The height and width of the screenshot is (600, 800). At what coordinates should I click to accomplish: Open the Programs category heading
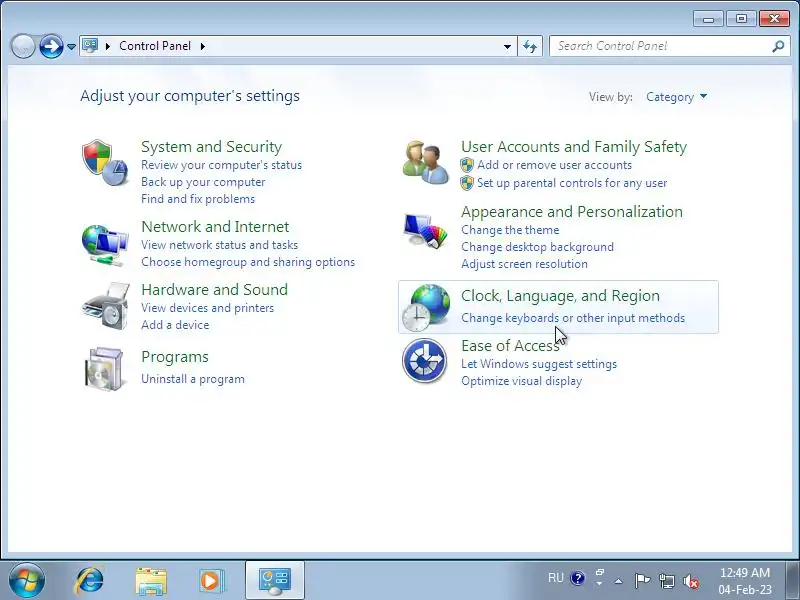[174, 357]
